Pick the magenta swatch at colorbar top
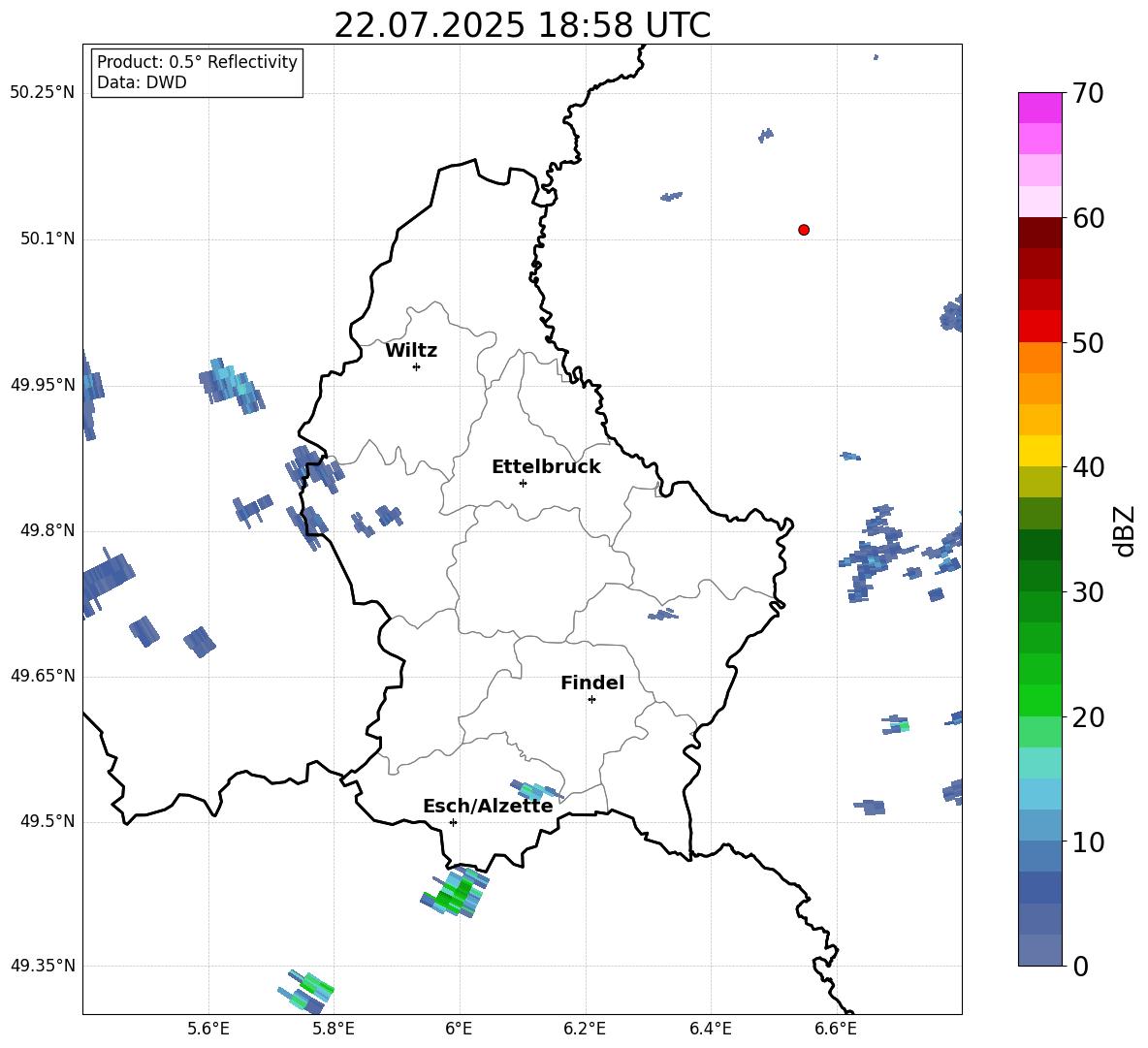The image size is (1148, 1048). click(1040, 109)
